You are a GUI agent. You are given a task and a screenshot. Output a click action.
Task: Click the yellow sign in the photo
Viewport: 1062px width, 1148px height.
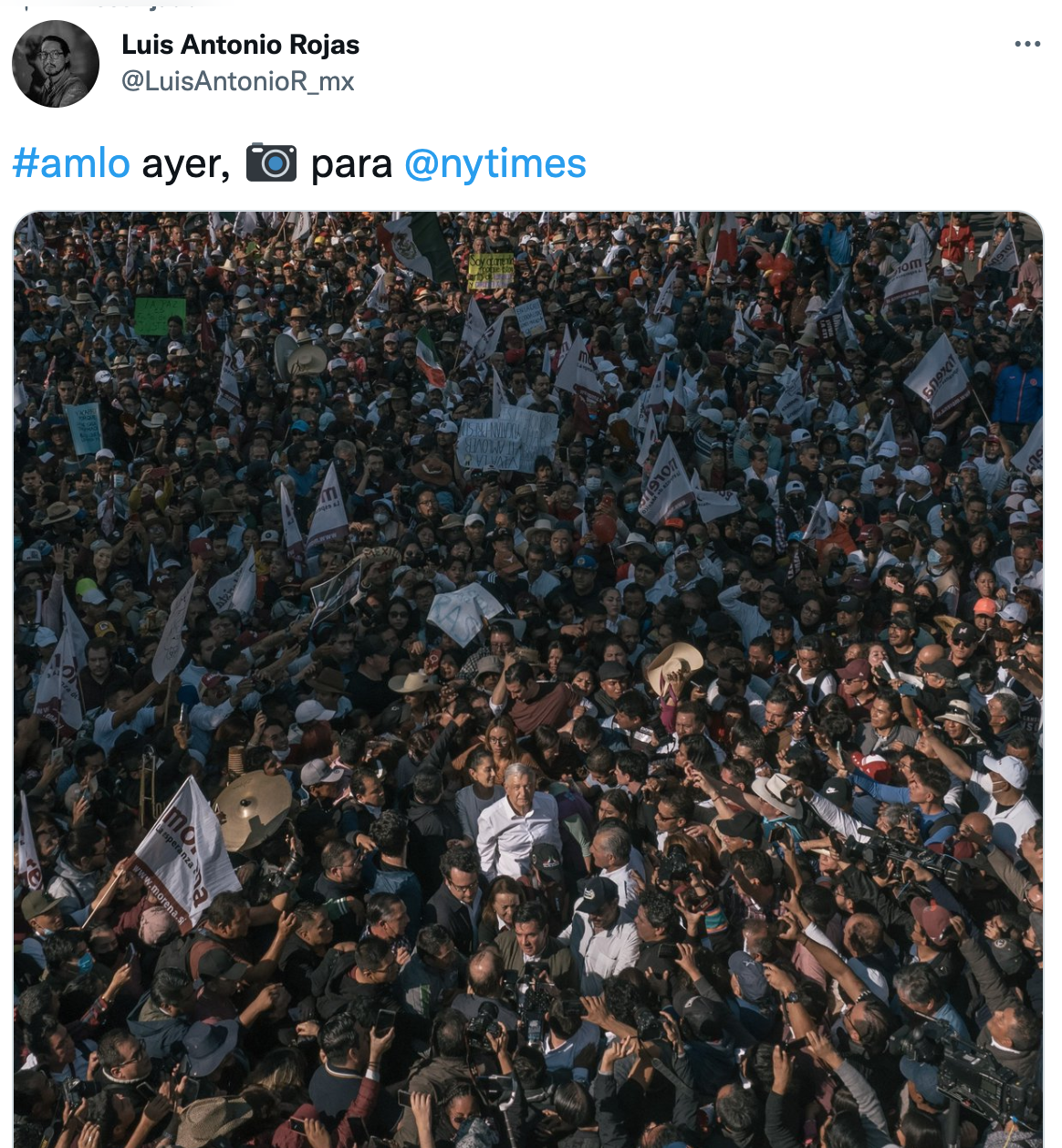click(491, 271)
